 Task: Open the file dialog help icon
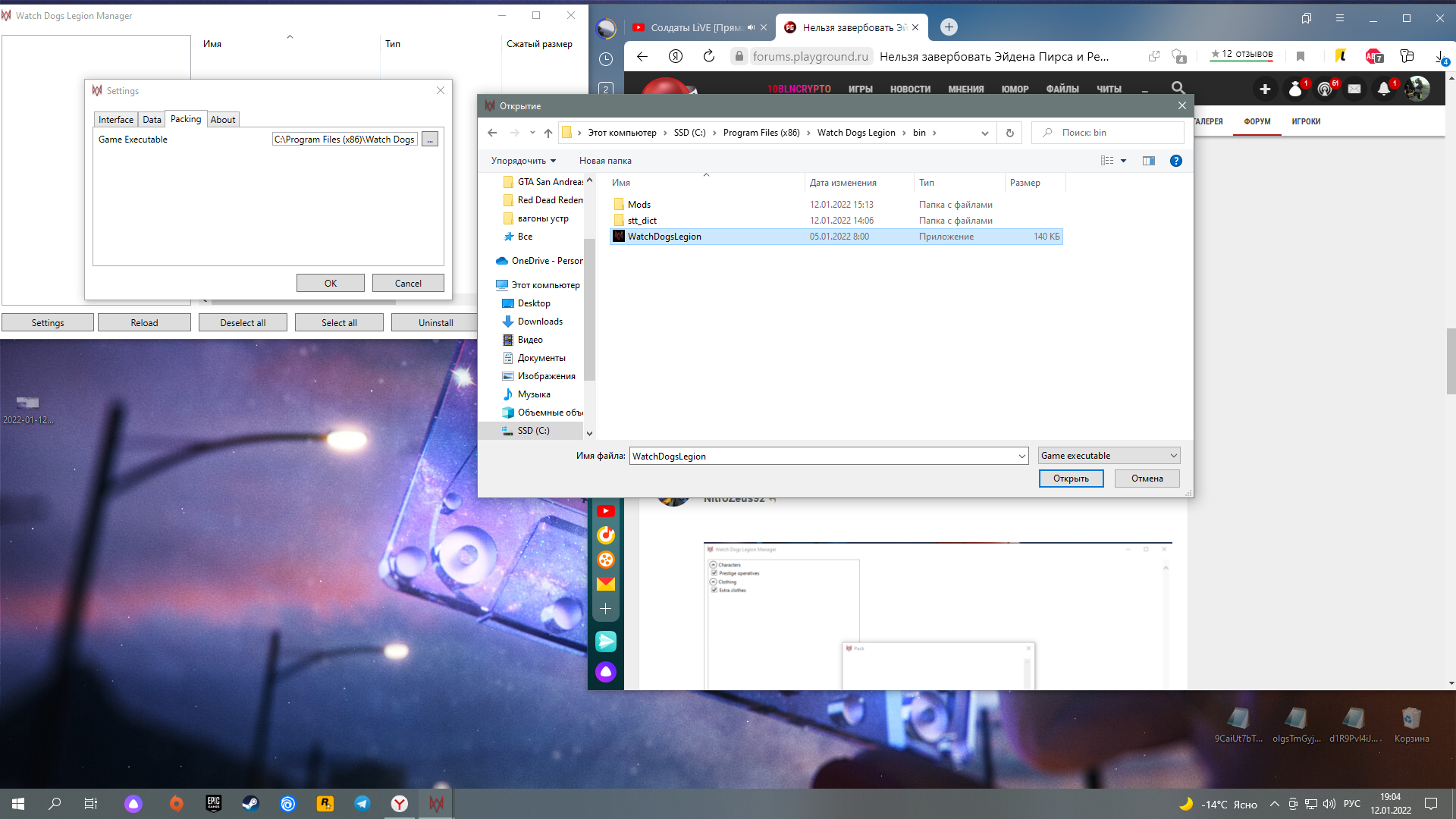click(1175, 161)
